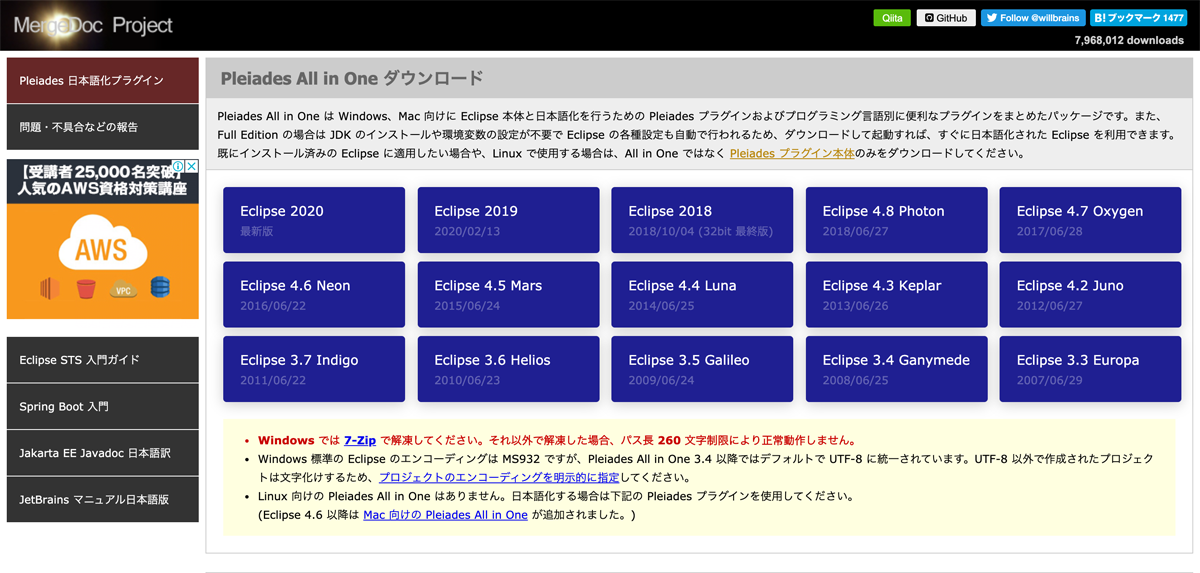Image resolution: width=1200 pixels, height=573 pixels.
Task: Select the Eclipse 4.5 Mars tile
Action: (508, 295)
